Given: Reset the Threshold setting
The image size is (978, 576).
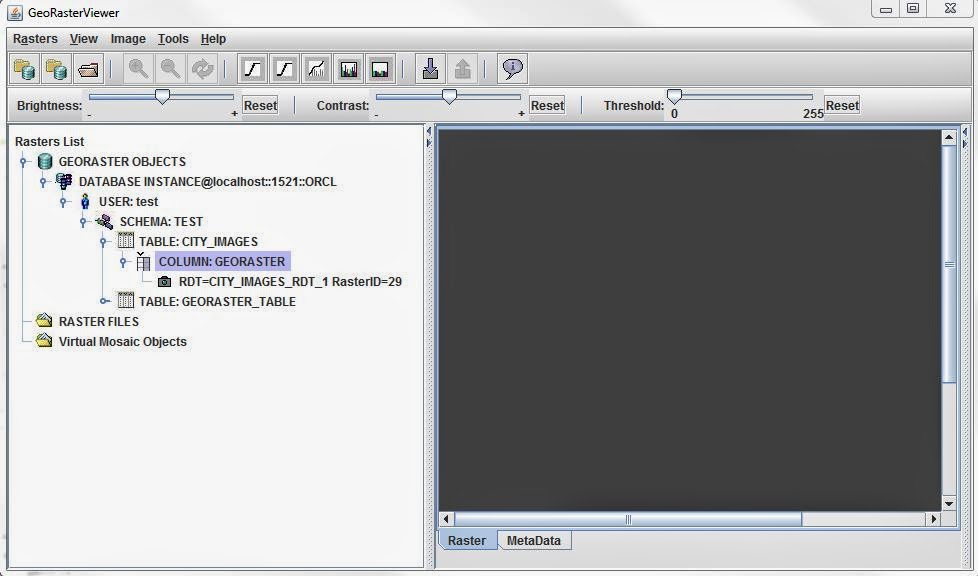Looking at the screenshot, I should [x=842, y=105].
